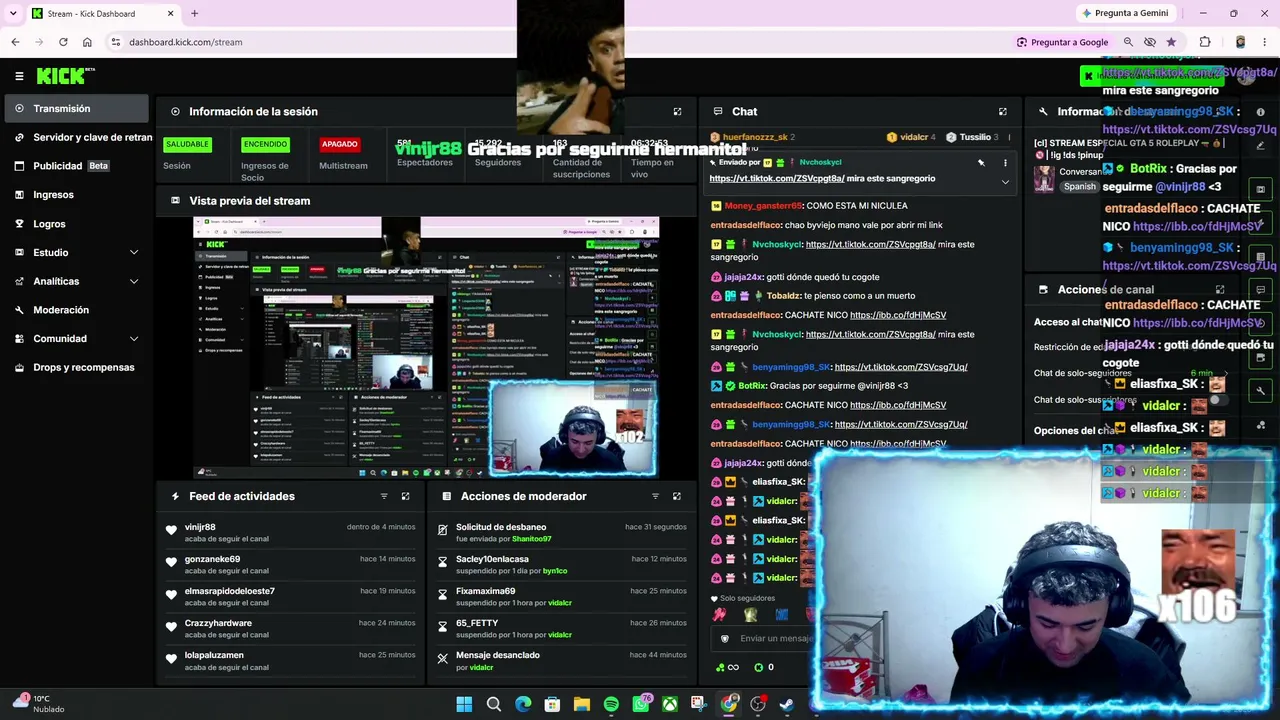Open the browser home page
Viewport: 1280px width, 720px height.
click(87, 42)
